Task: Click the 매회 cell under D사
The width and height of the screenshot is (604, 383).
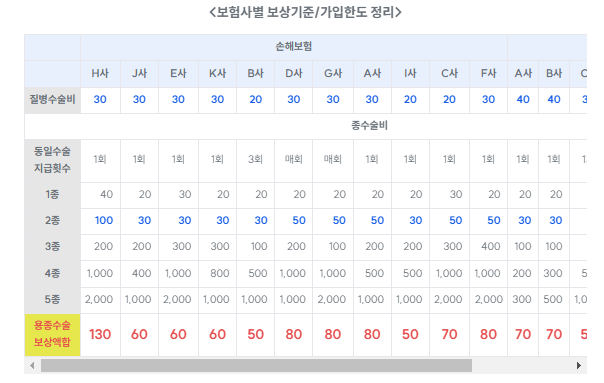Action: pyautogui.click(x=294, y=159)
